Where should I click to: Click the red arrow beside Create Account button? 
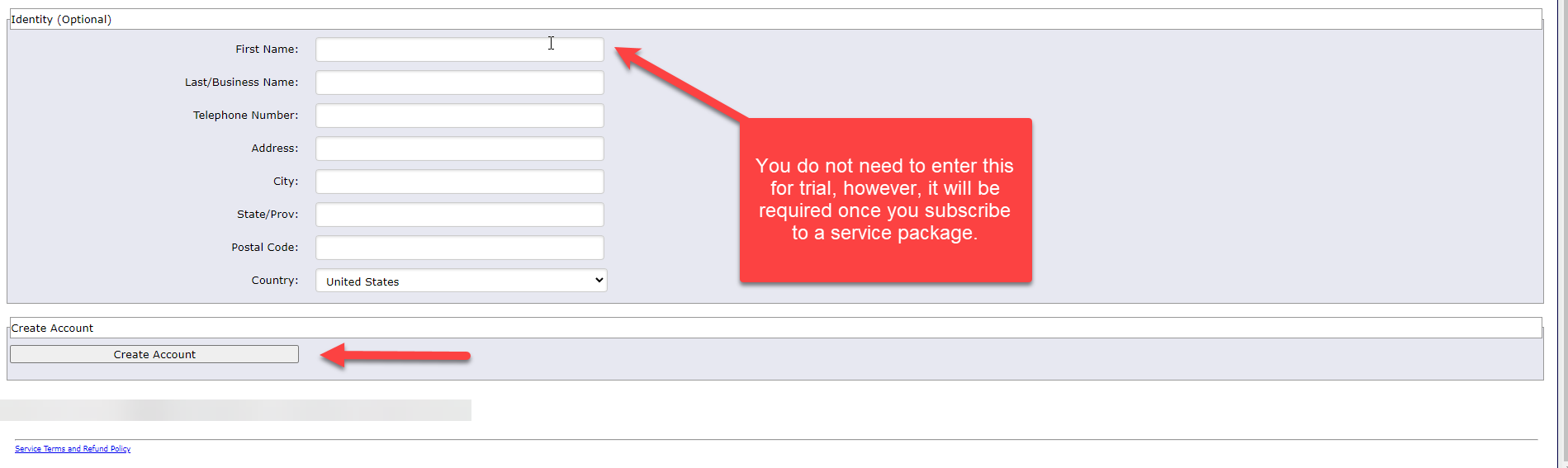click(395, 356)
